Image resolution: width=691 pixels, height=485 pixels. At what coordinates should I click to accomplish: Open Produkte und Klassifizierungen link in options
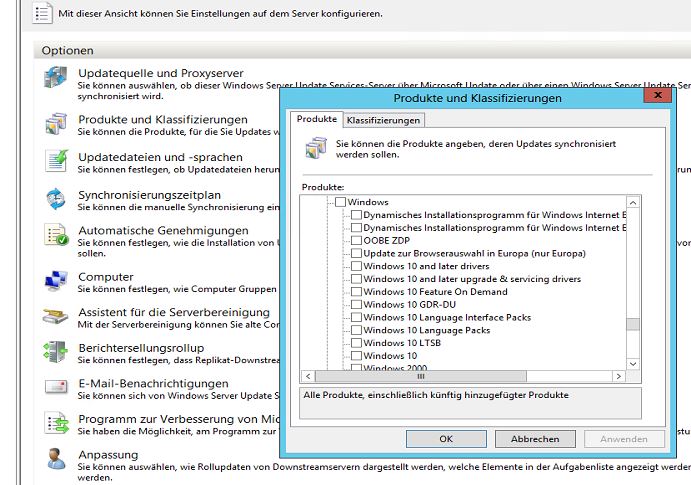[163, 119]
